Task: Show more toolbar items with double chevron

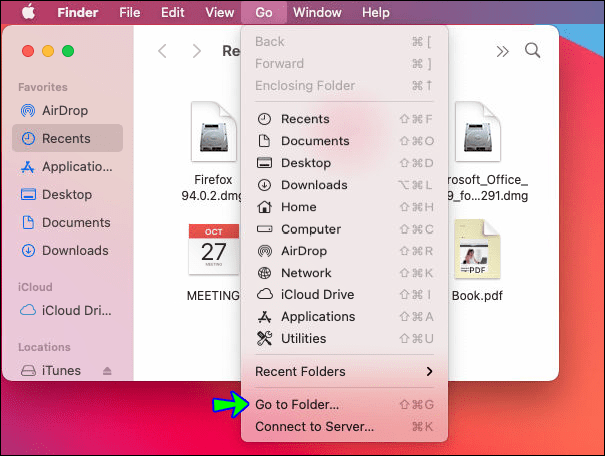Action: click(502, 51)
